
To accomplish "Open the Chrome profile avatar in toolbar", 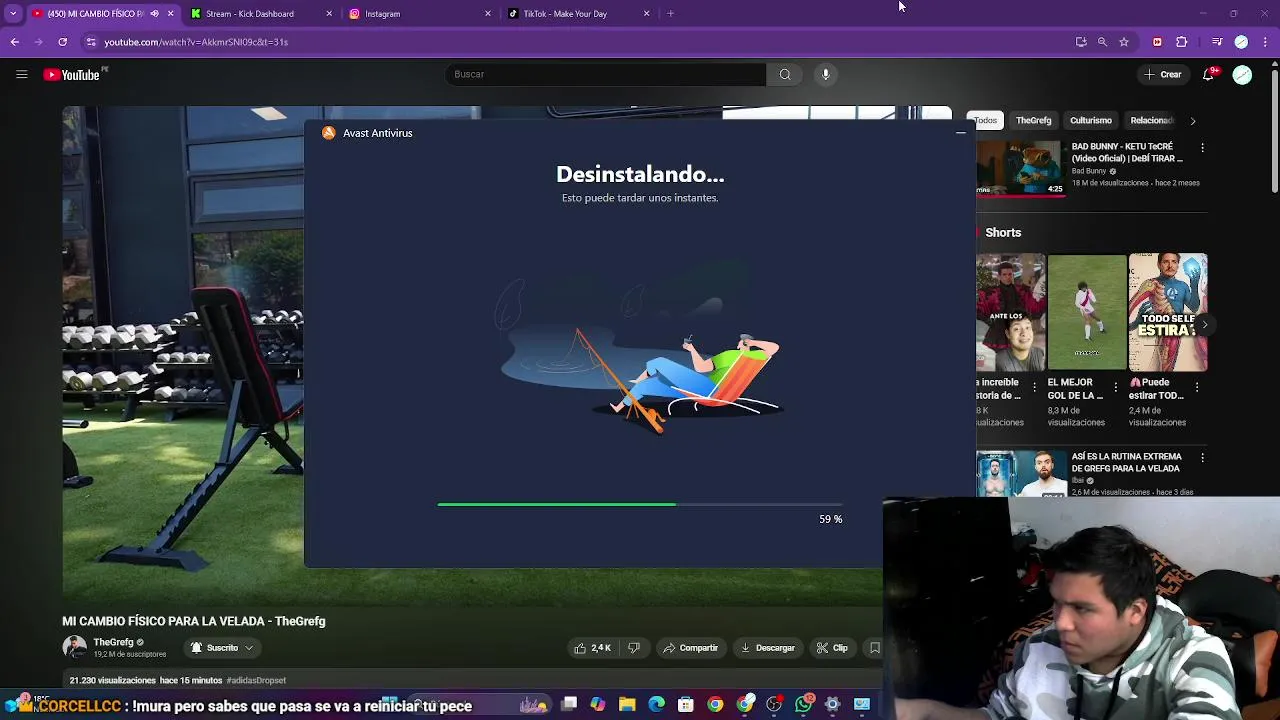I will (x=1241, y=42).
